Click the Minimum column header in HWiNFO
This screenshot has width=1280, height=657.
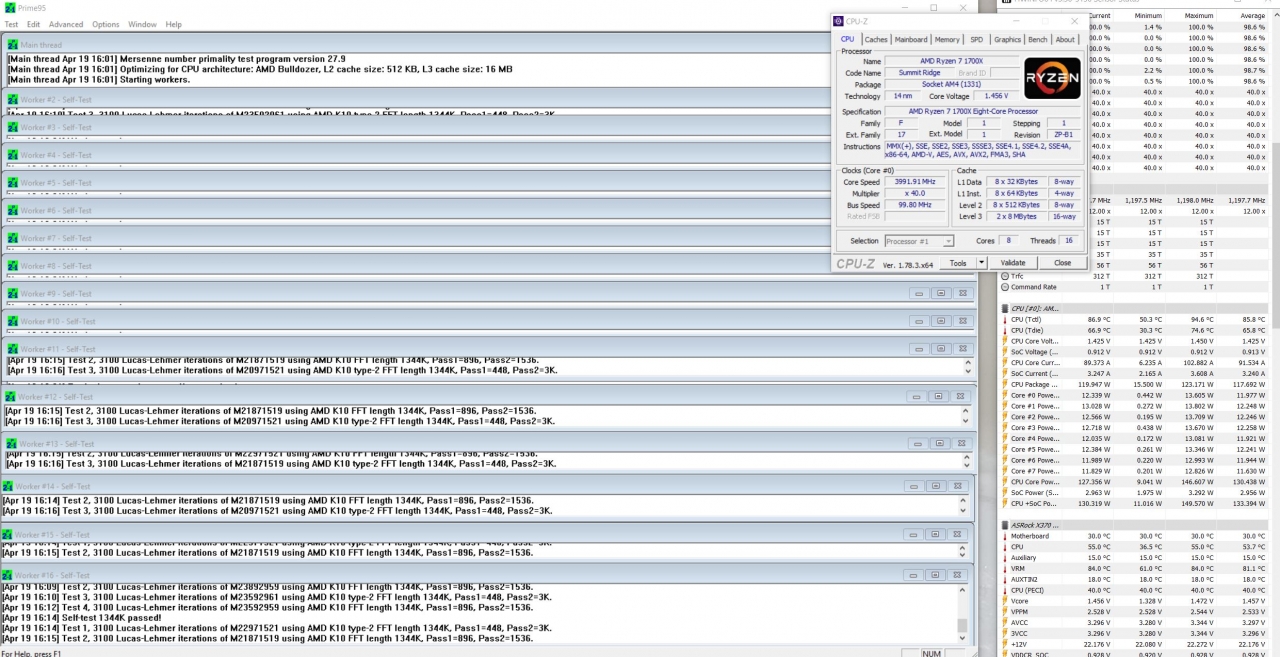(x=1147, y=16)
